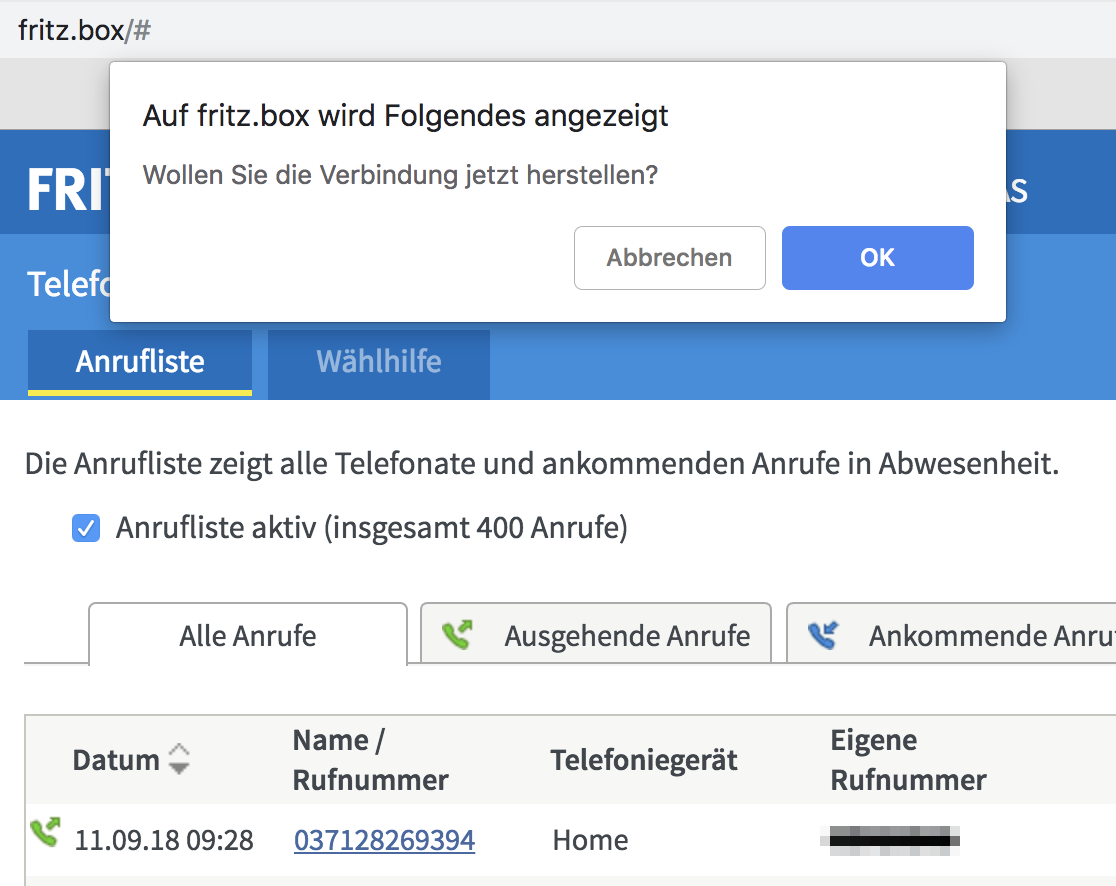Viewport: 1116px width, 886px height.
Task: Click Abbrechen in the dialog
Action: 669,258
